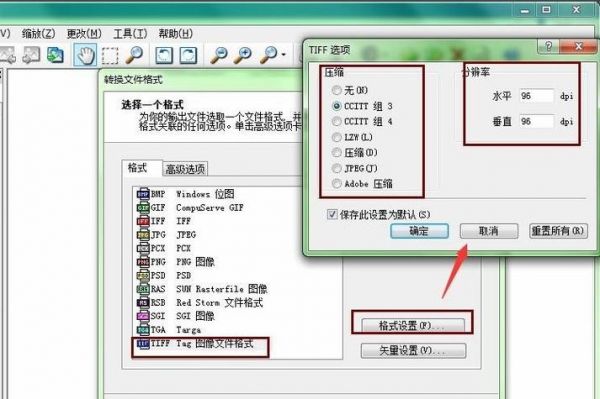Click the PNG format icon
The width and height of the screenshot is (600, 399).
point(143,262)
